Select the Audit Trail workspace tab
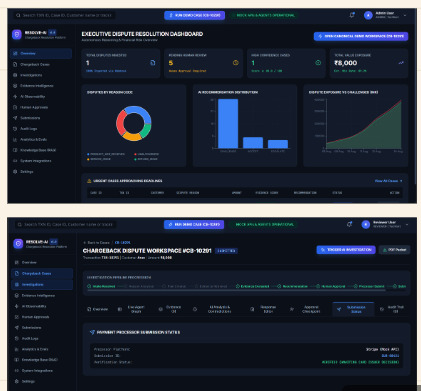Viewport: 421px width, 391px height. click(x=392, y=309)
